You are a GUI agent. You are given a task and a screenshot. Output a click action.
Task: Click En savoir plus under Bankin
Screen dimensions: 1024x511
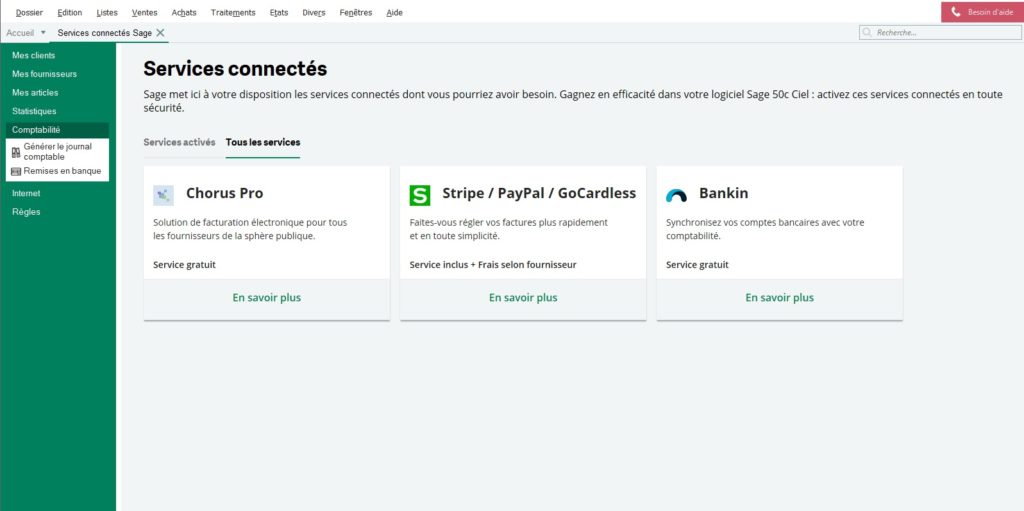[x=780, y=297]
